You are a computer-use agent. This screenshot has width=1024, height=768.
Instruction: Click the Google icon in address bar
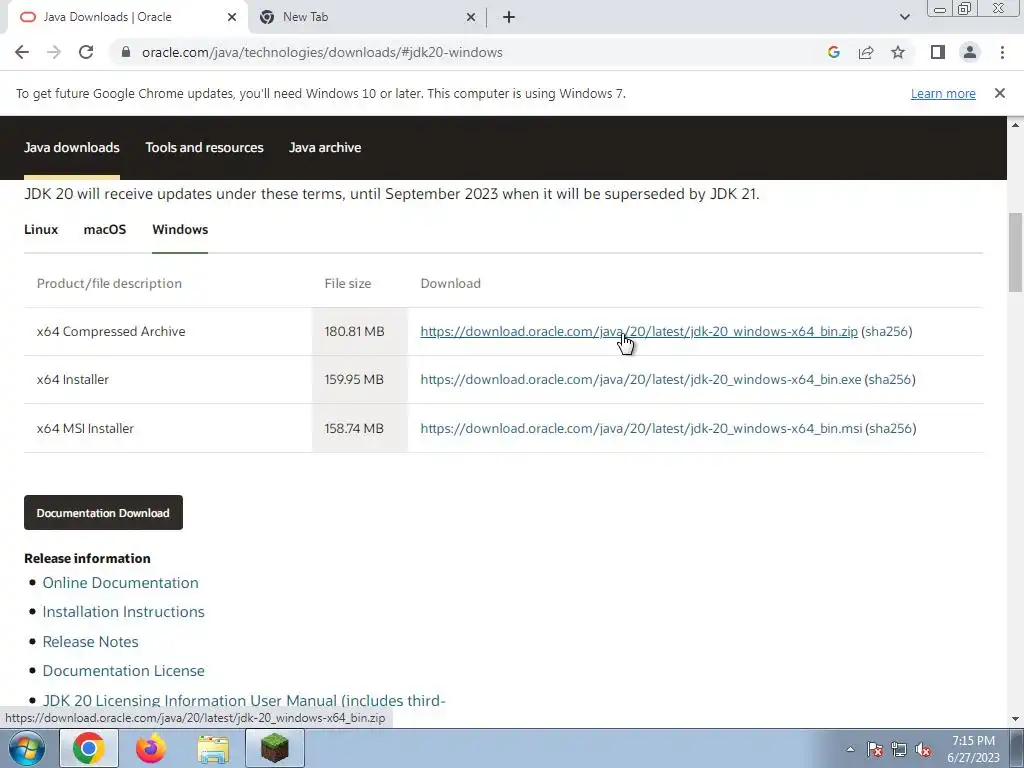tap(833, 52)
